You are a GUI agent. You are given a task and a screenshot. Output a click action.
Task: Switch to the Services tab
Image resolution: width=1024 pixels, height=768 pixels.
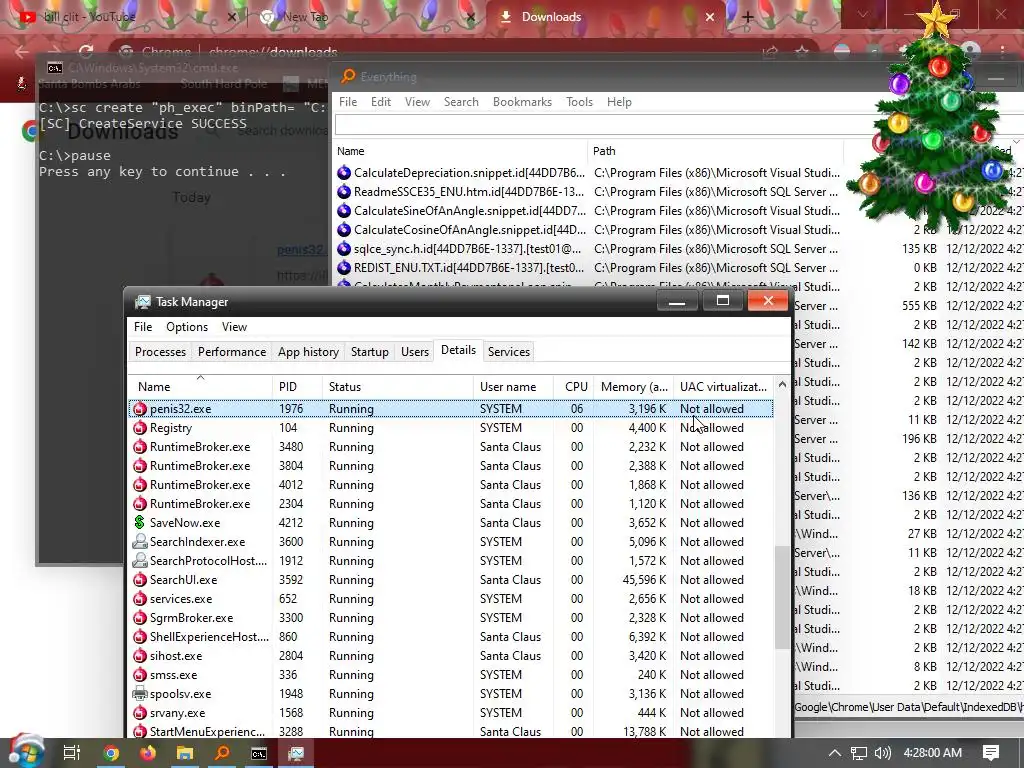point(509,351)
